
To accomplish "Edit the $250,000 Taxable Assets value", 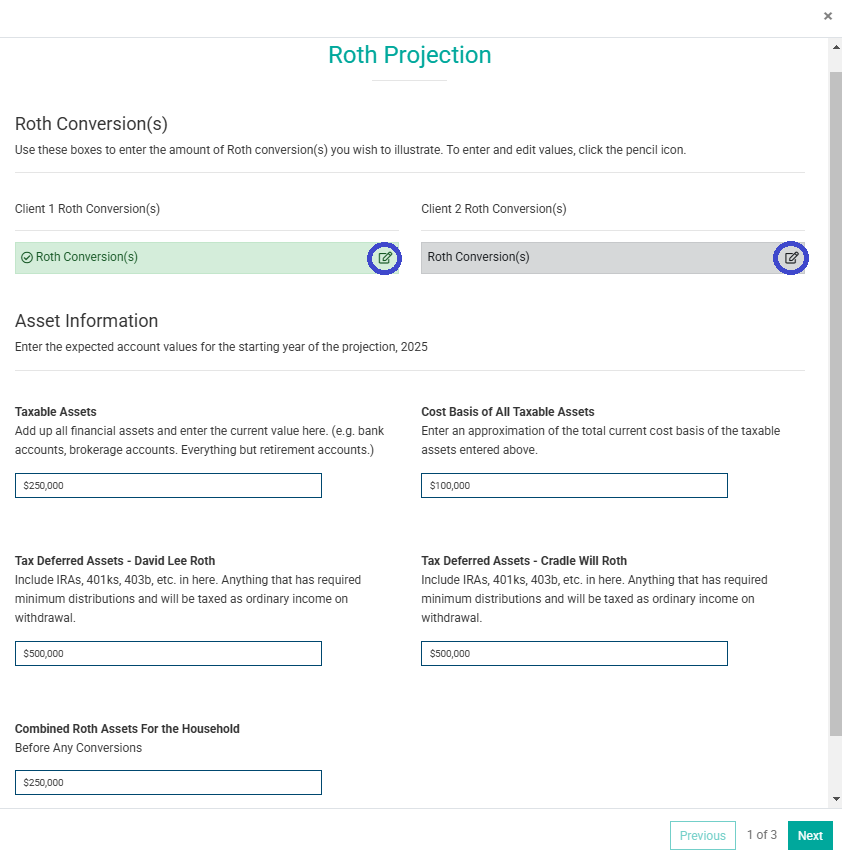I will point(168,485).
